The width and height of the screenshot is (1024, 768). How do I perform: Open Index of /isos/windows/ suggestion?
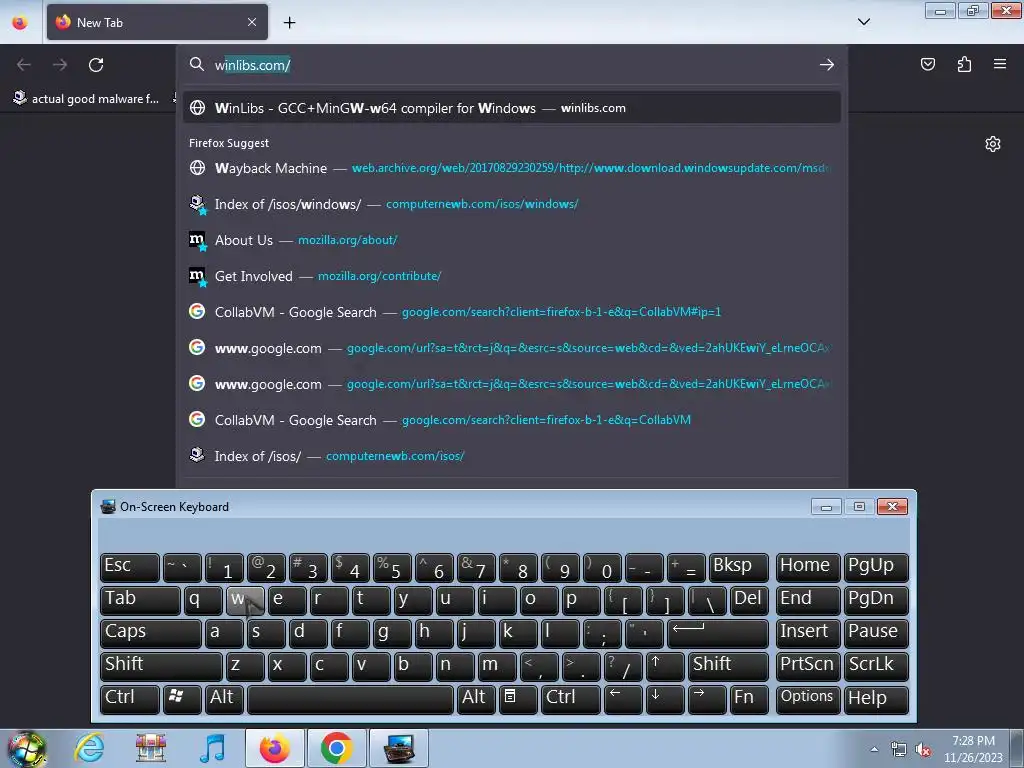(x=512, y=204)
